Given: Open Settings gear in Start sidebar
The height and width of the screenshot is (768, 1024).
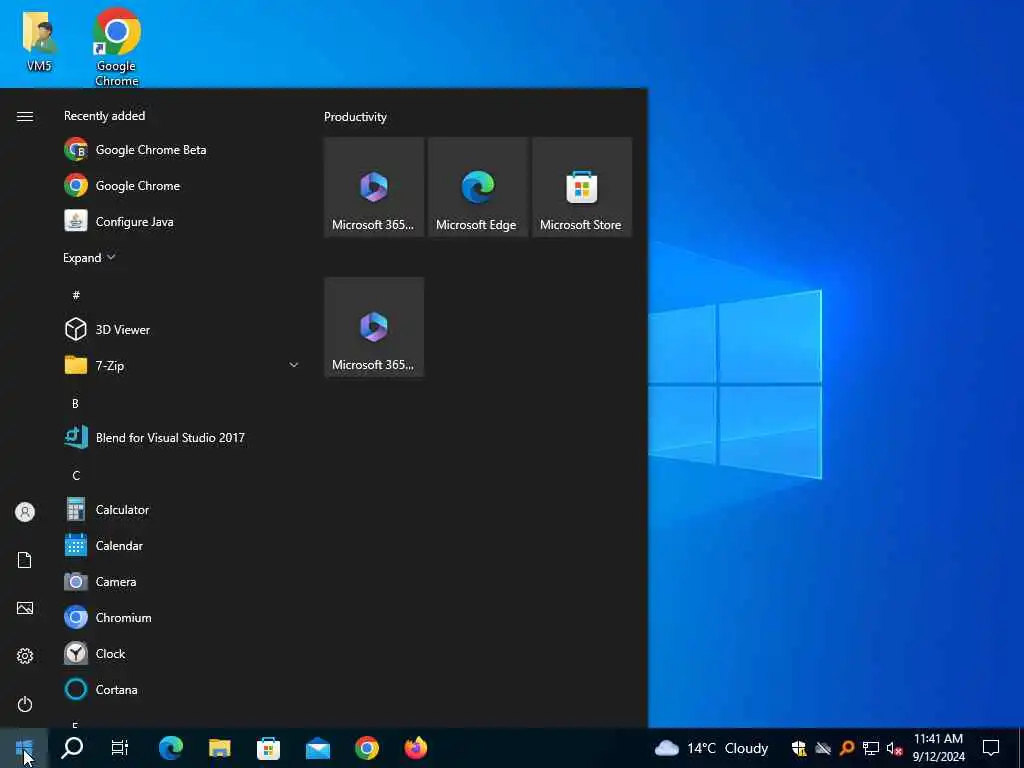Looking at the screenshot, I should (x=25, y=656).
